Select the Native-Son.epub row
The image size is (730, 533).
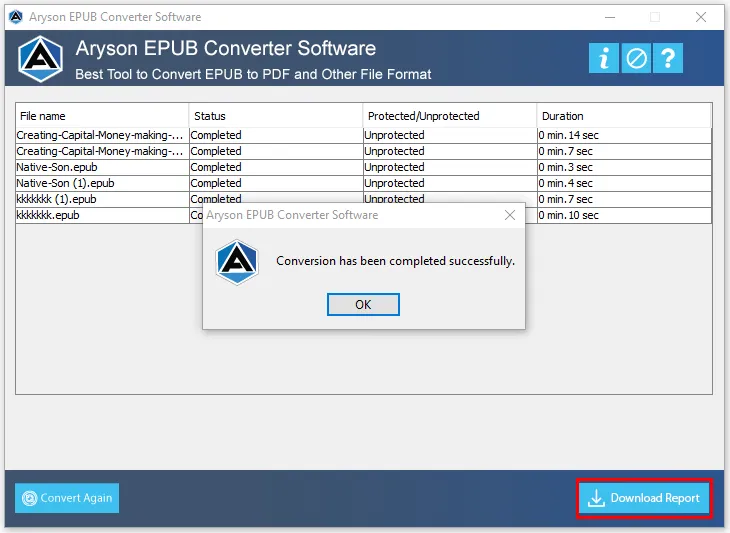point(363,167)
